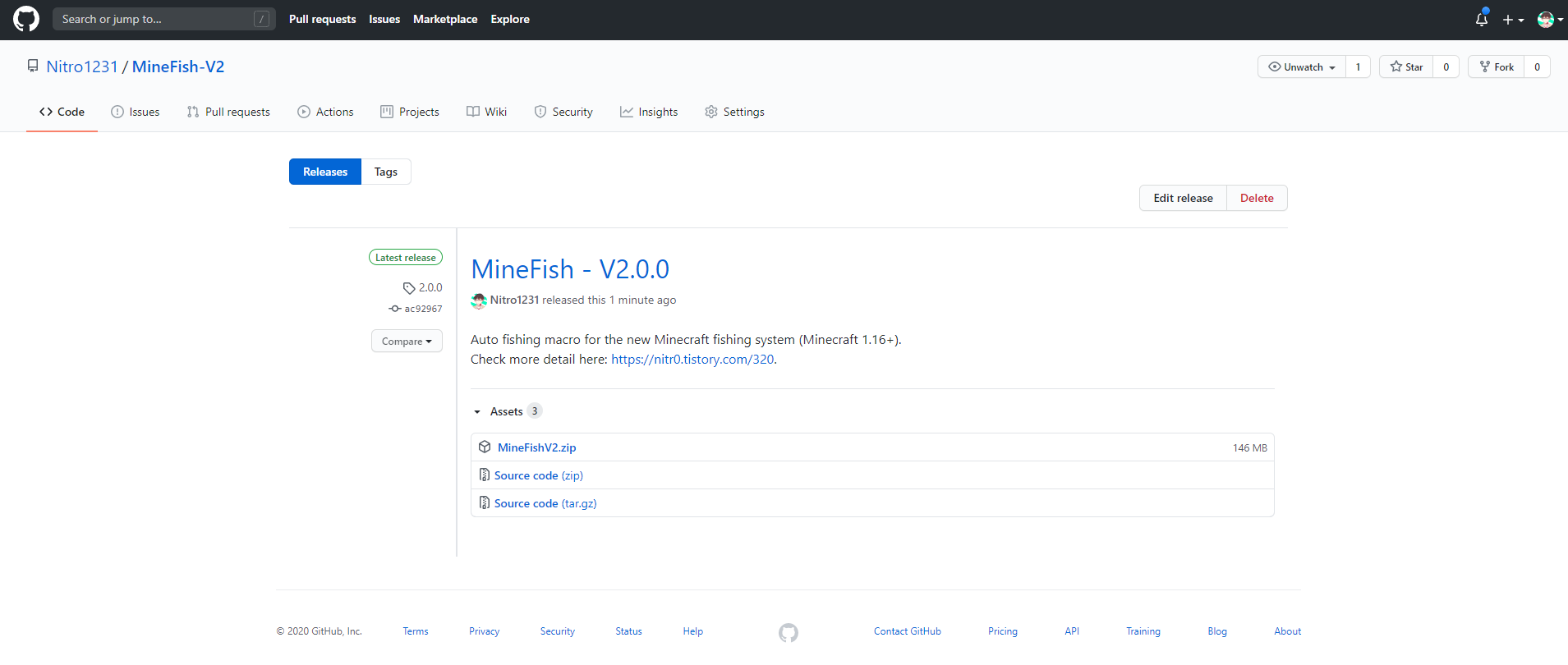Viewport: 1568px width, 665px height.
Task: Open Explore in top navigation
Action: coord(510,19)
